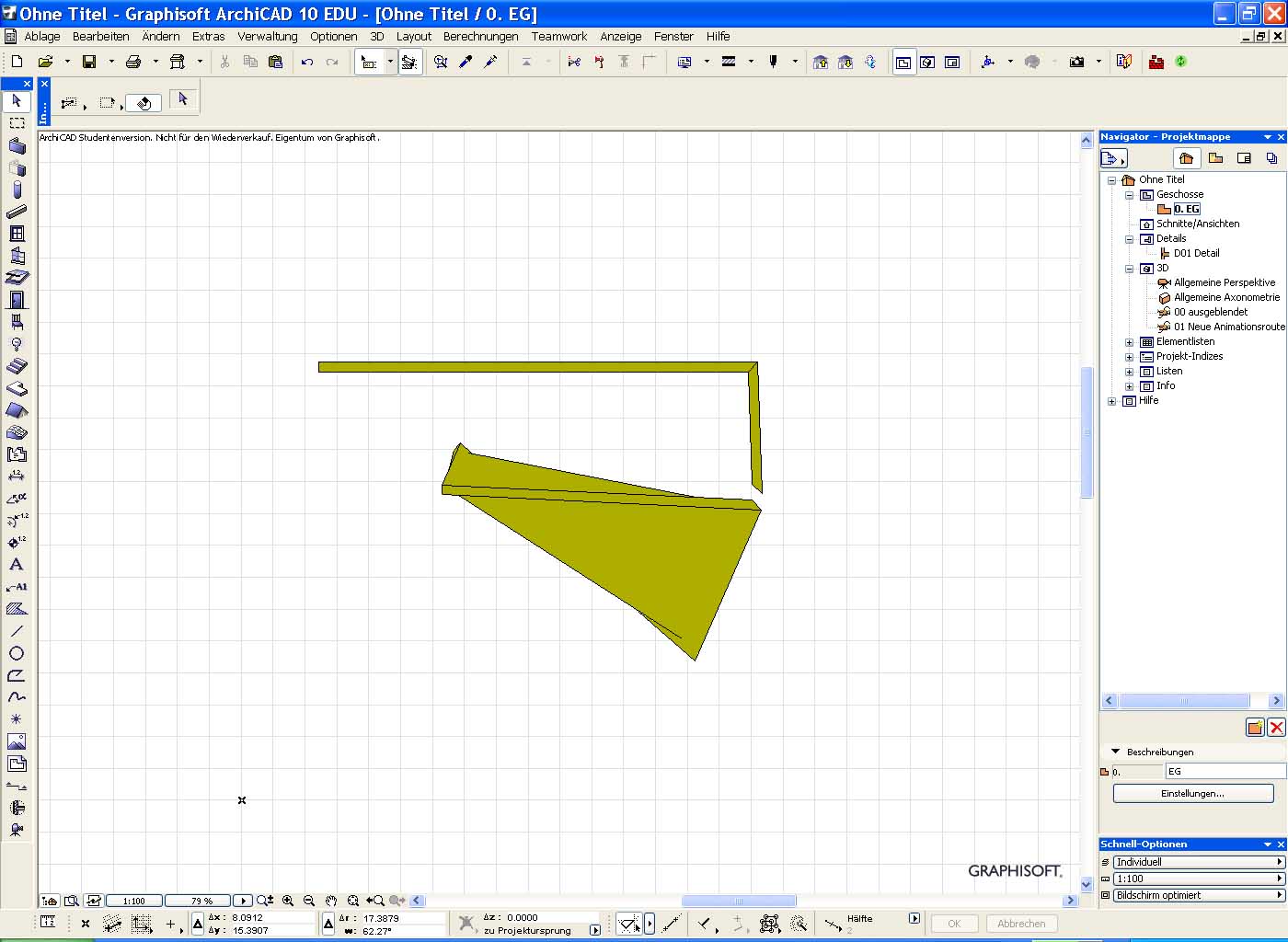Viewport: 1288px width, 942px height.
Task: Open the Teamwork menu
Action: (559, 37)
